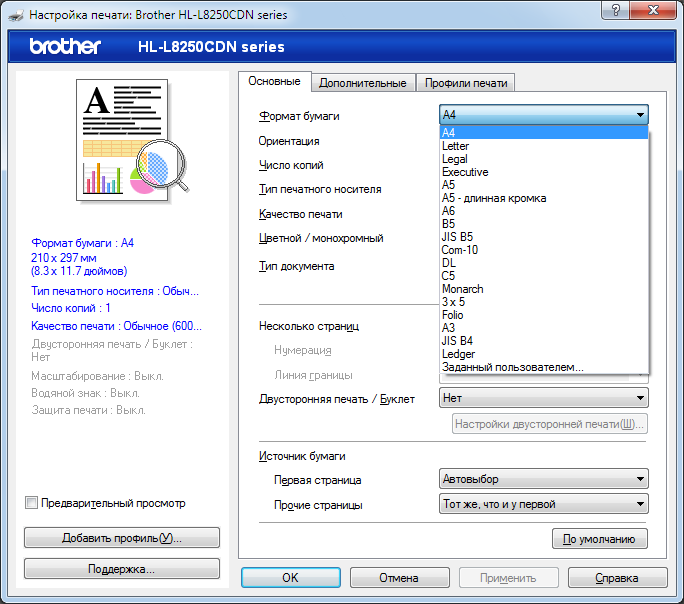
Task: Click the Качество печати summary line
Action: (x=116, y=326)
